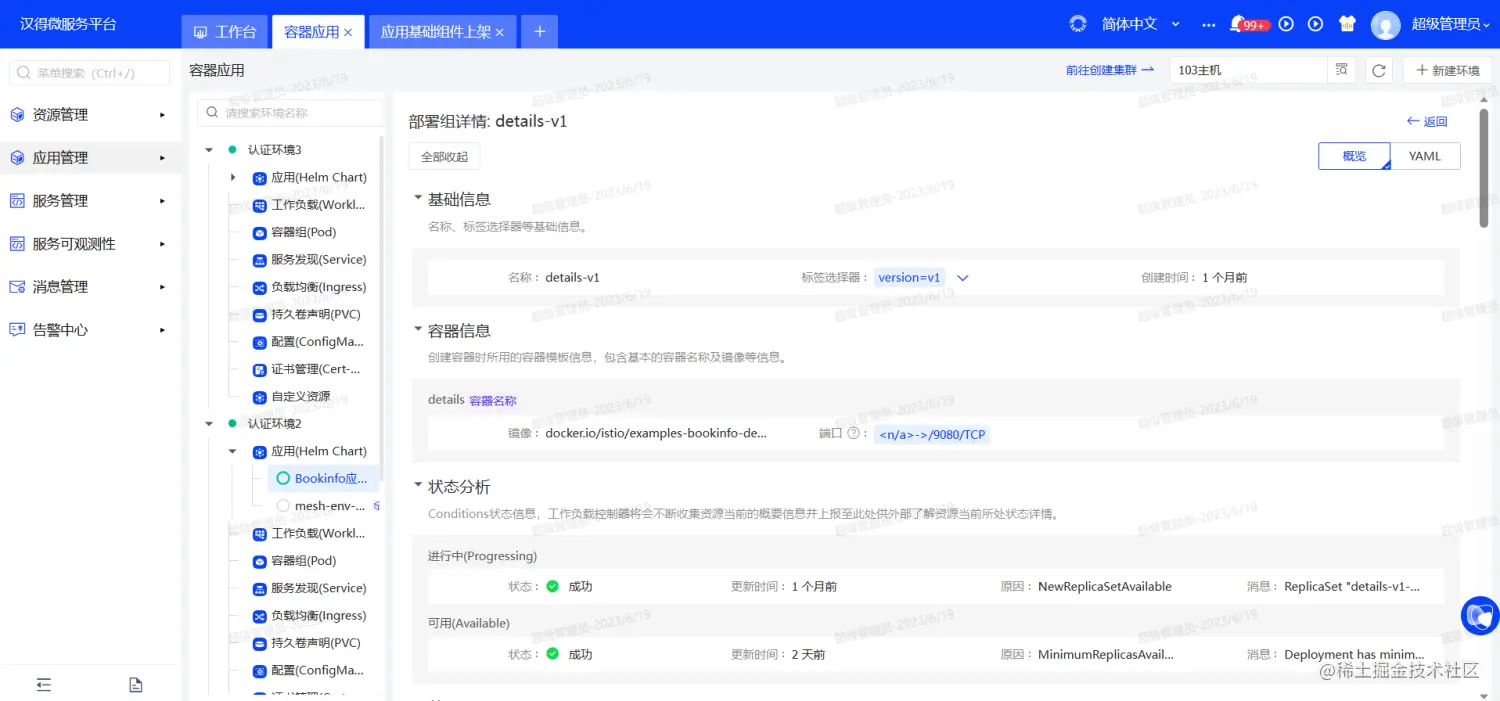Open the 超级管理员 user dropdown

1451,24
